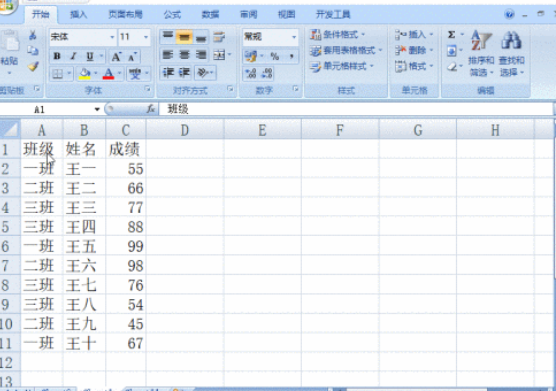This screenshot has height=391, width=556.
Task: Click the cell borders icon
Action: tap(57, 74)
